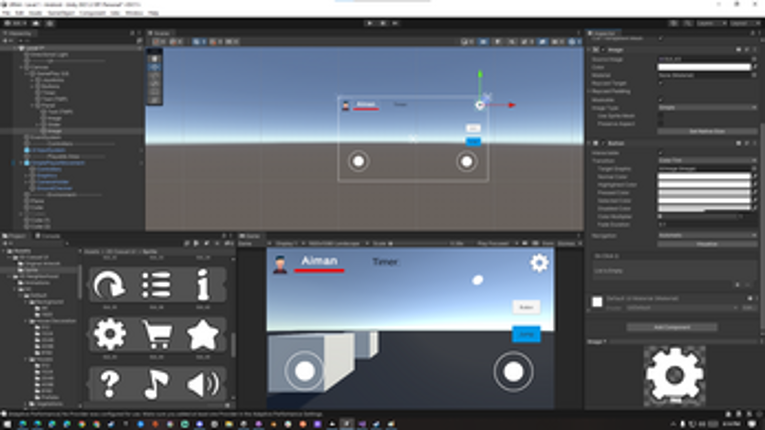Click the green Y axis gizmo arrow

480,74
